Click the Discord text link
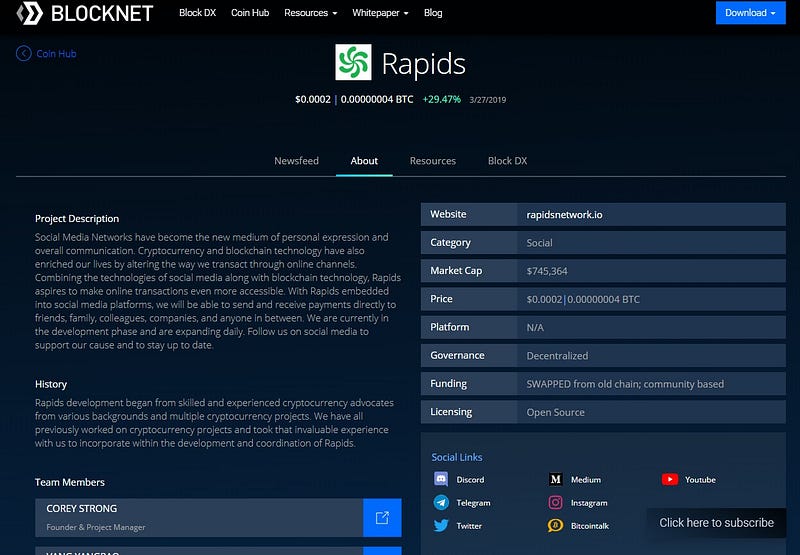Image resolution: width=800 pixels, height=555 pixels. 470,480
